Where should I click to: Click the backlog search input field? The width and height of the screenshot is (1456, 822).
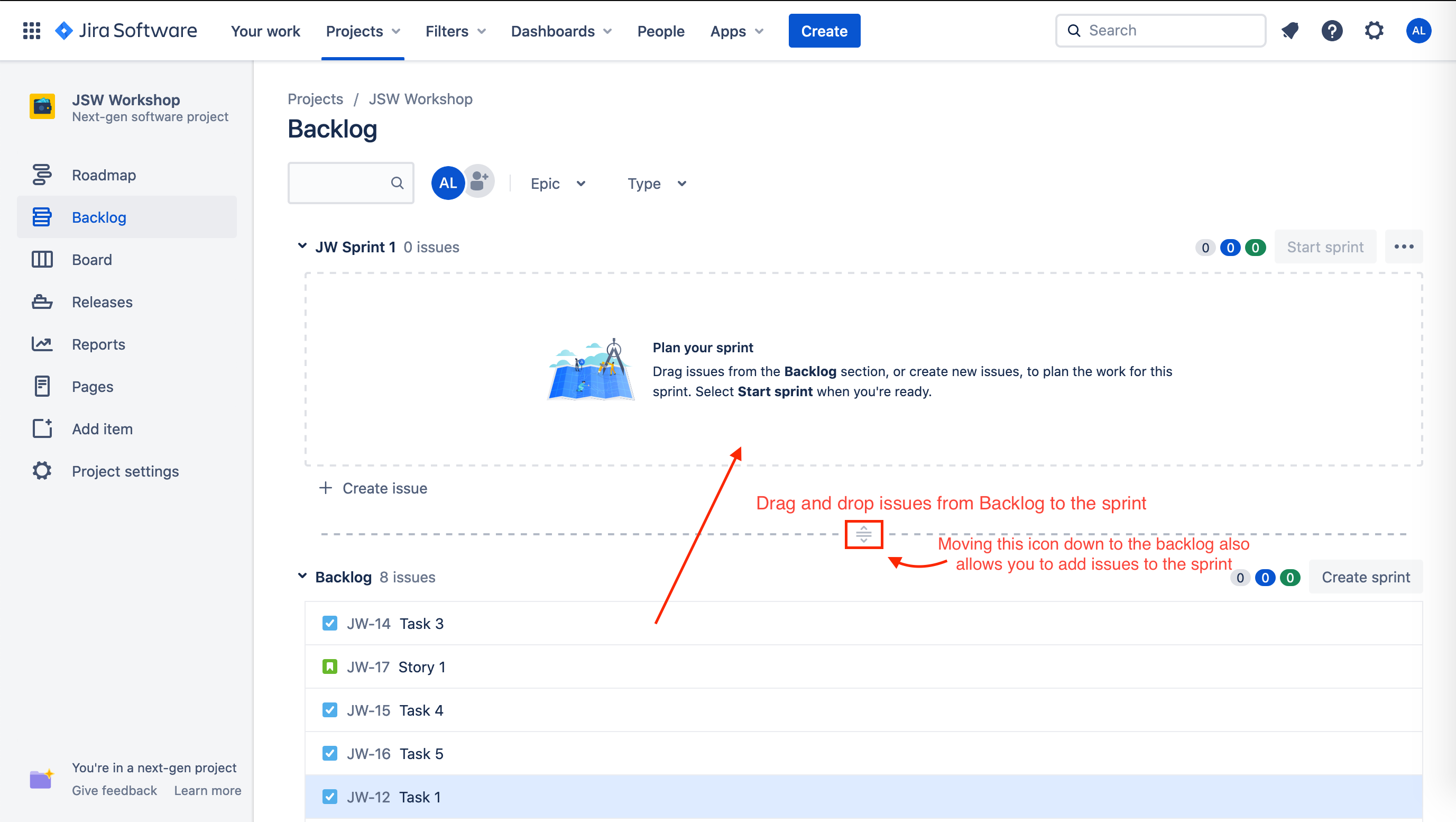tap(351, 182)
